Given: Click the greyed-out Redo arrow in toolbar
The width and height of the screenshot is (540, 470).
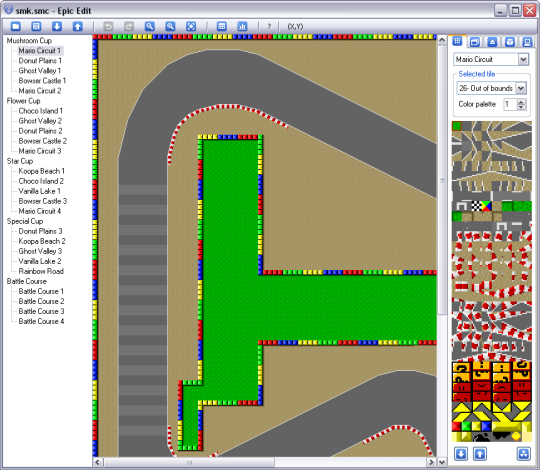Looking at the screenshot, I should (129, 26).
